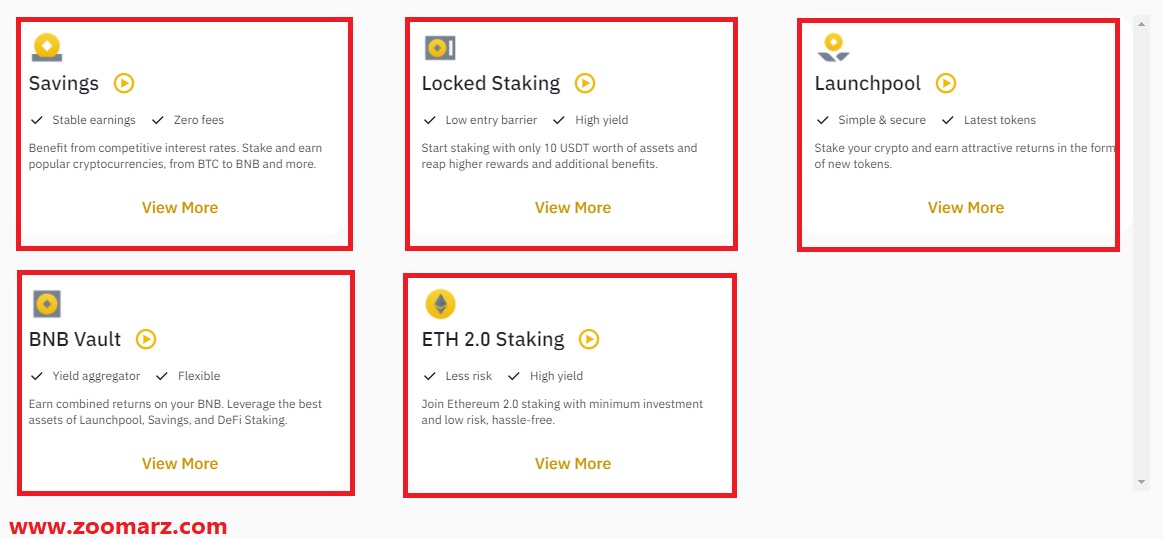Image resolution: width=1163 pixels, height=539 pixels.
Task: Click the Savings coin icon
Action: point(47,48)
